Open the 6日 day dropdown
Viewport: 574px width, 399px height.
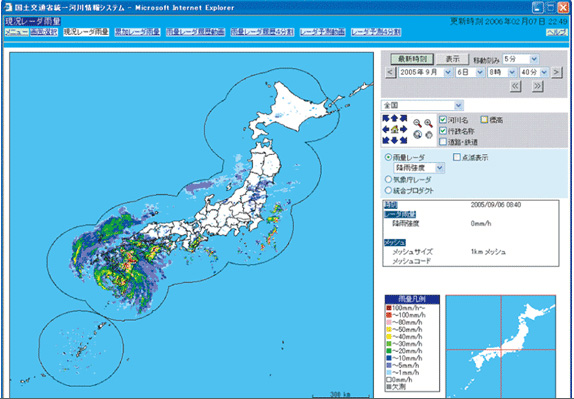tap(470, 72)
